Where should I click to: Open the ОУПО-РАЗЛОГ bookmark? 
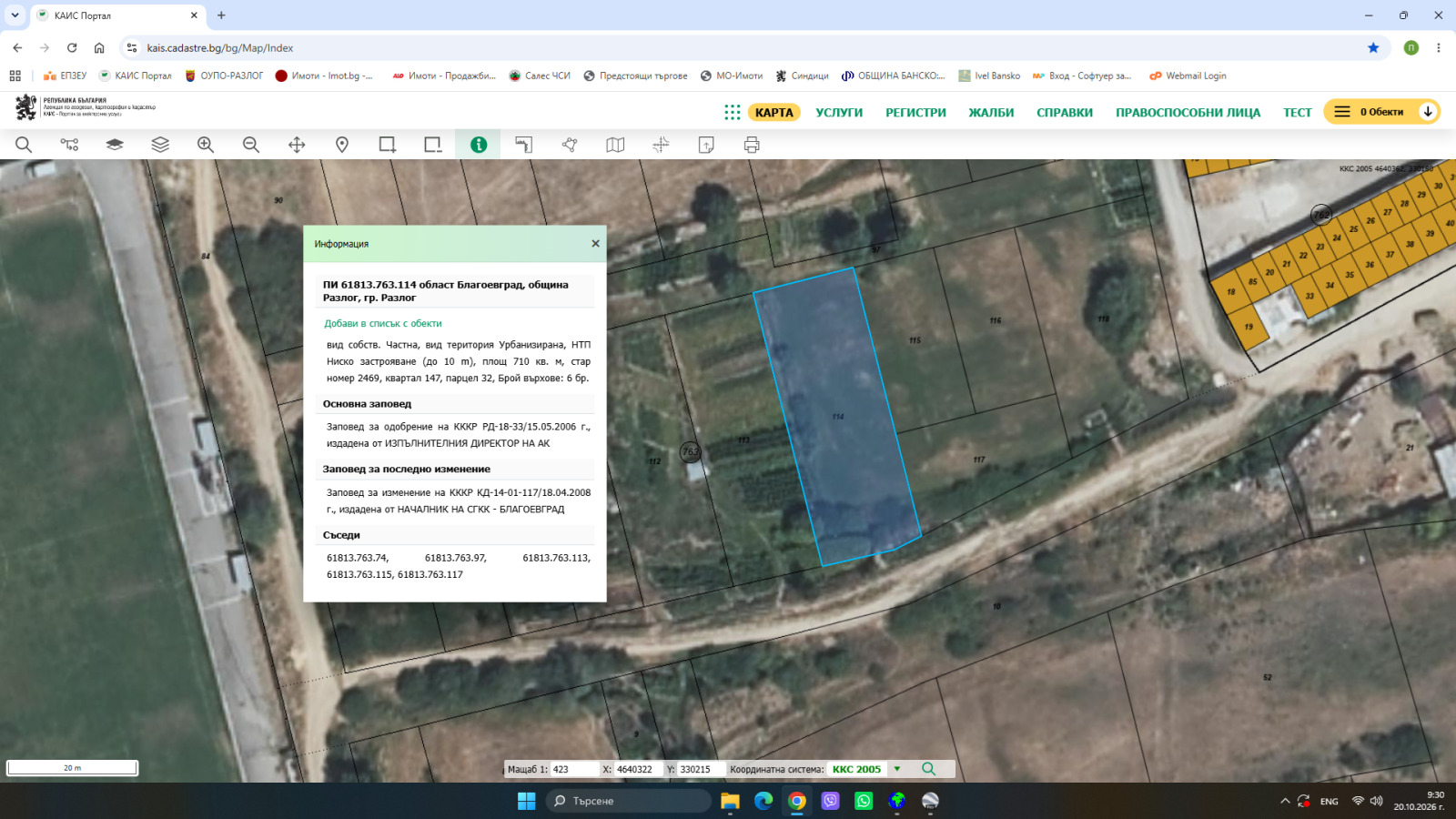pyautogui.click(x=224, y=76)
